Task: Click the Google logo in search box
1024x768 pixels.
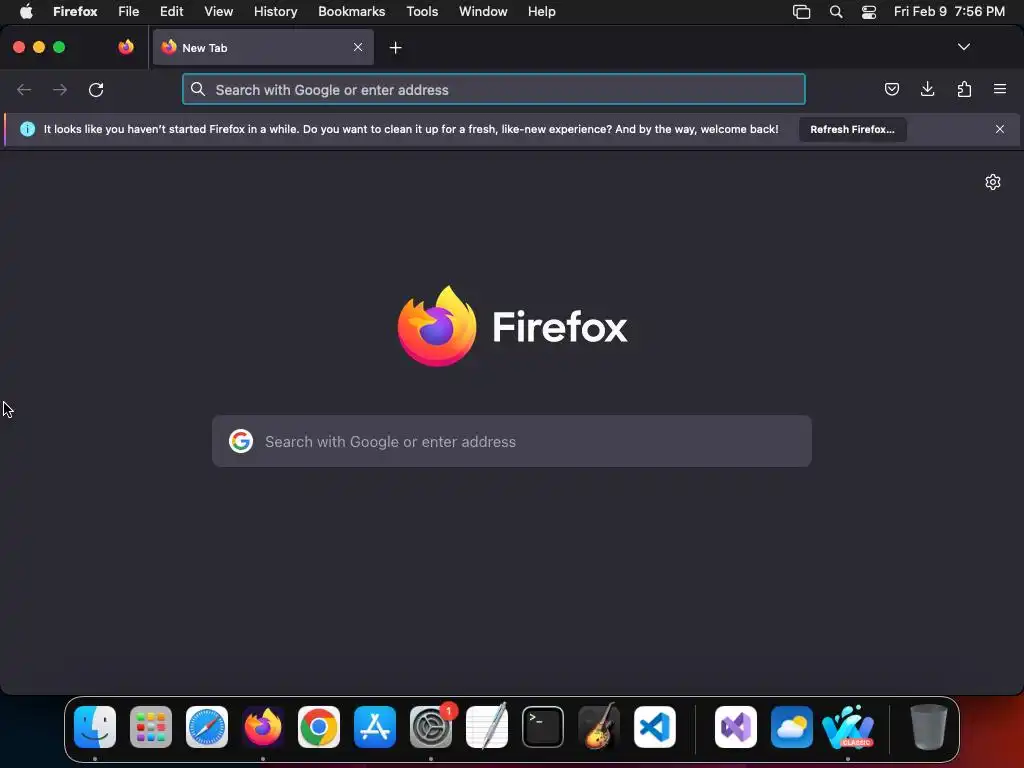Action: 241,441
